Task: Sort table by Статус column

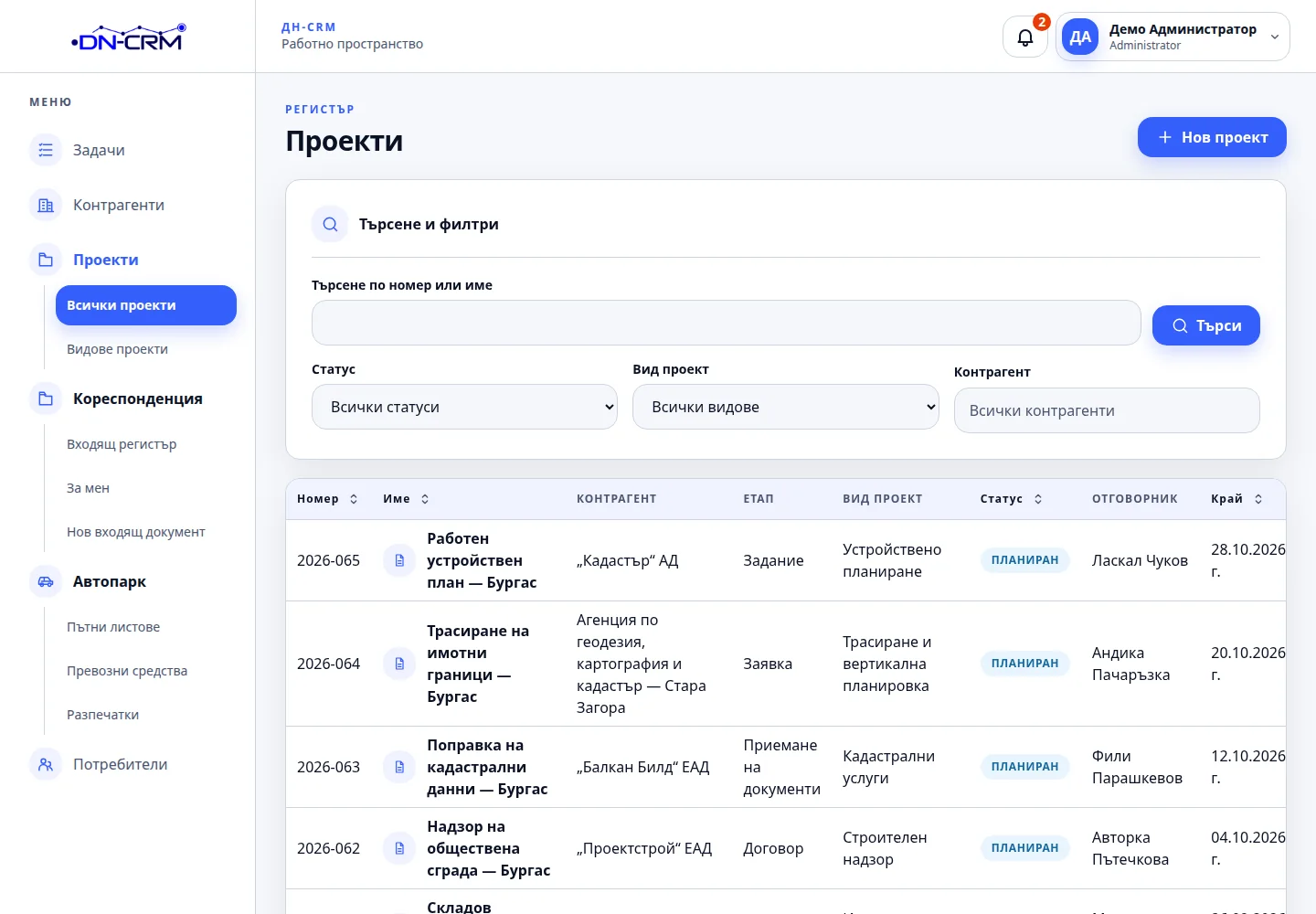Action: 1011,499
